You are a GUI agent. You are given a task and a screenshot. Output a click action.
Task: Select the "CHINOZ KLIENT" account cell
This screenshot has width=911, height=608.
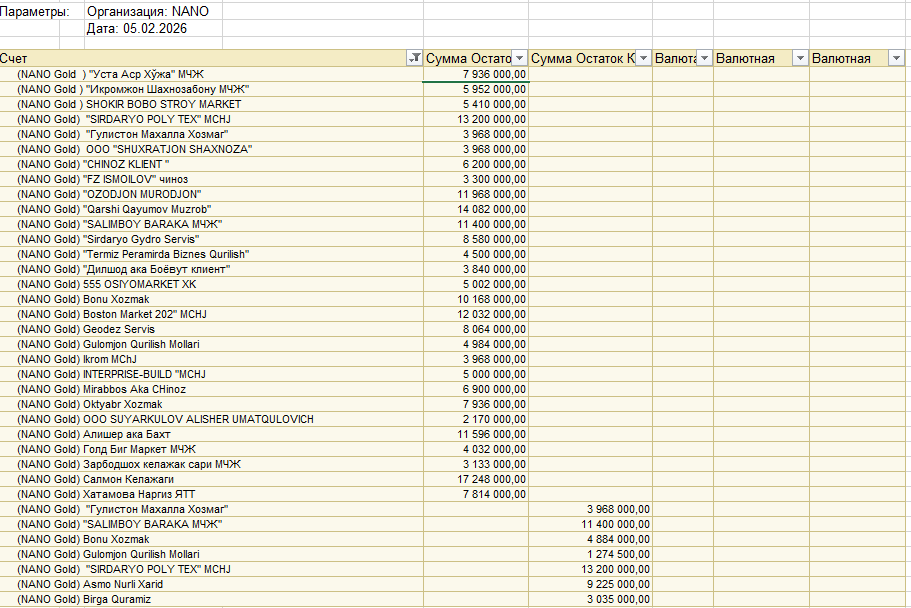tap(211, 164)
